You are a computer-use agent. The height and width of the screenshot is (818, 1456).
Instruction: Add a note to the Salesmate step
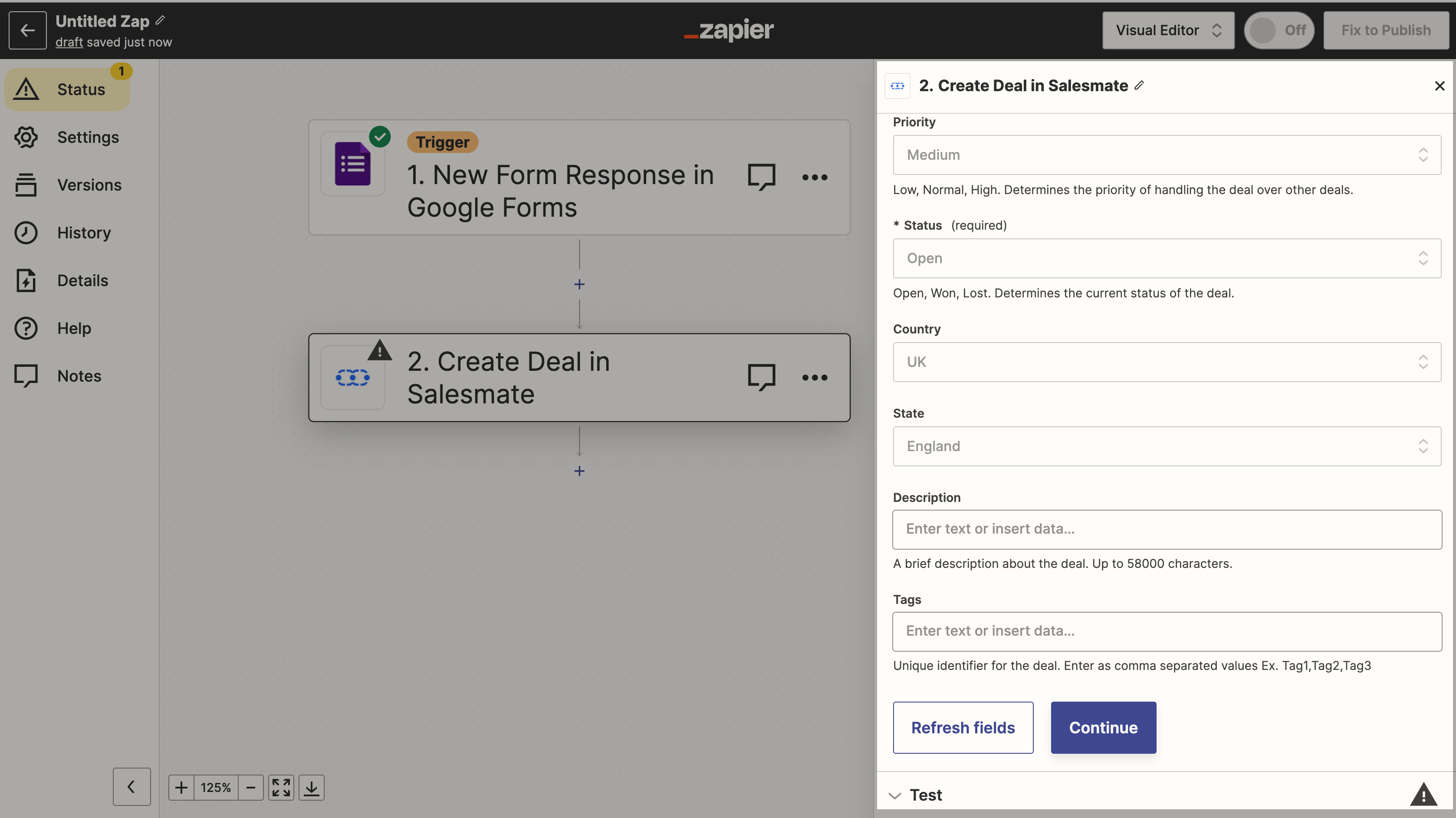[x=761, y=378]
